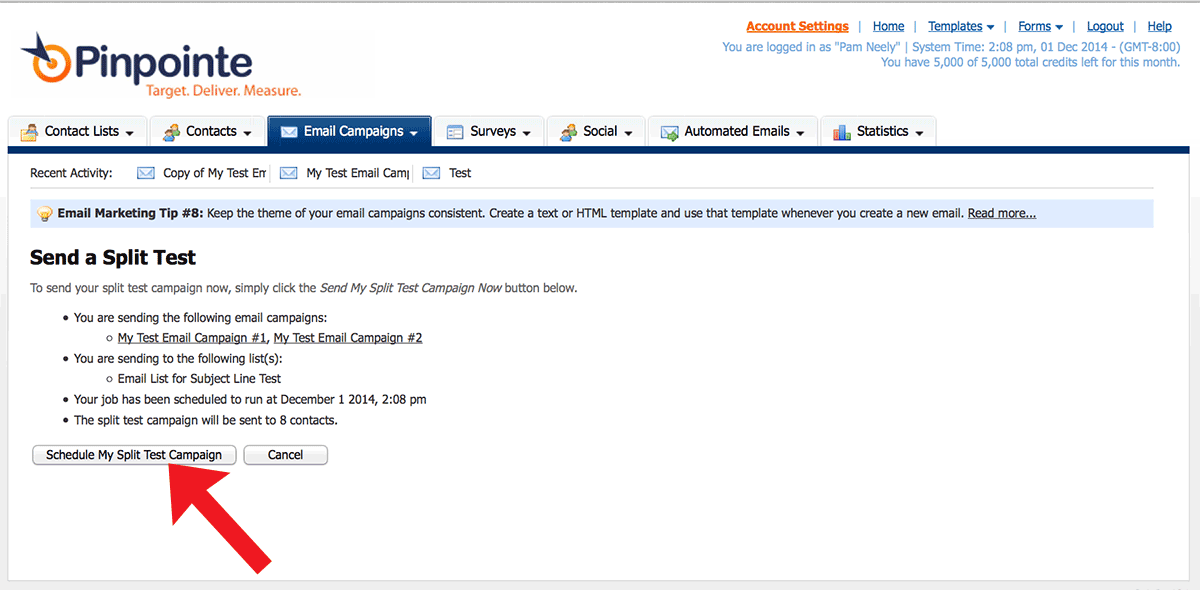Open the Statistics tab dropdown arrow
1200x590 pixels.
point(919,133)
